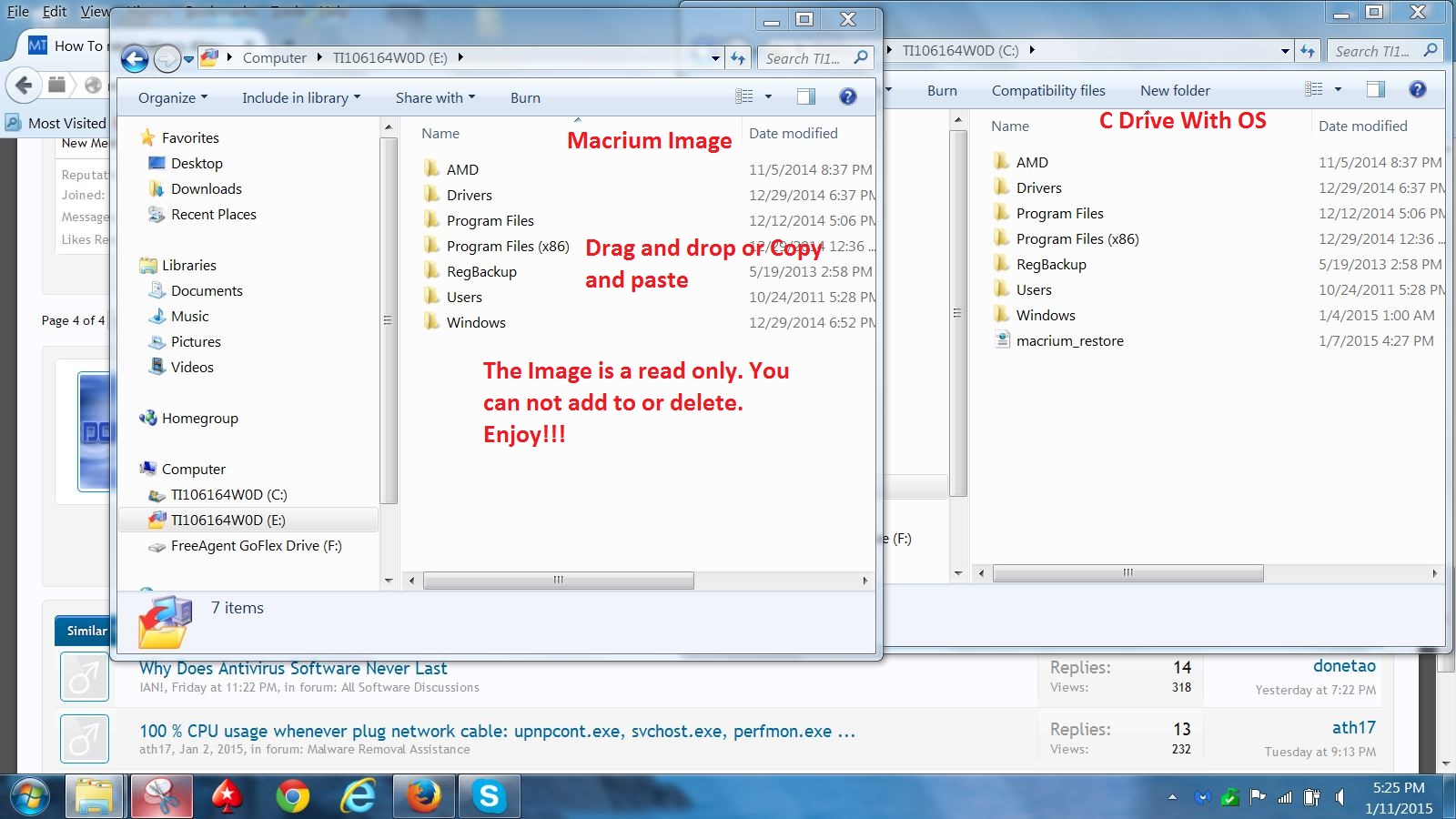
Task: Open 'Why Does Antivirus Software Never Last' thread
Action: click(293, 668)
